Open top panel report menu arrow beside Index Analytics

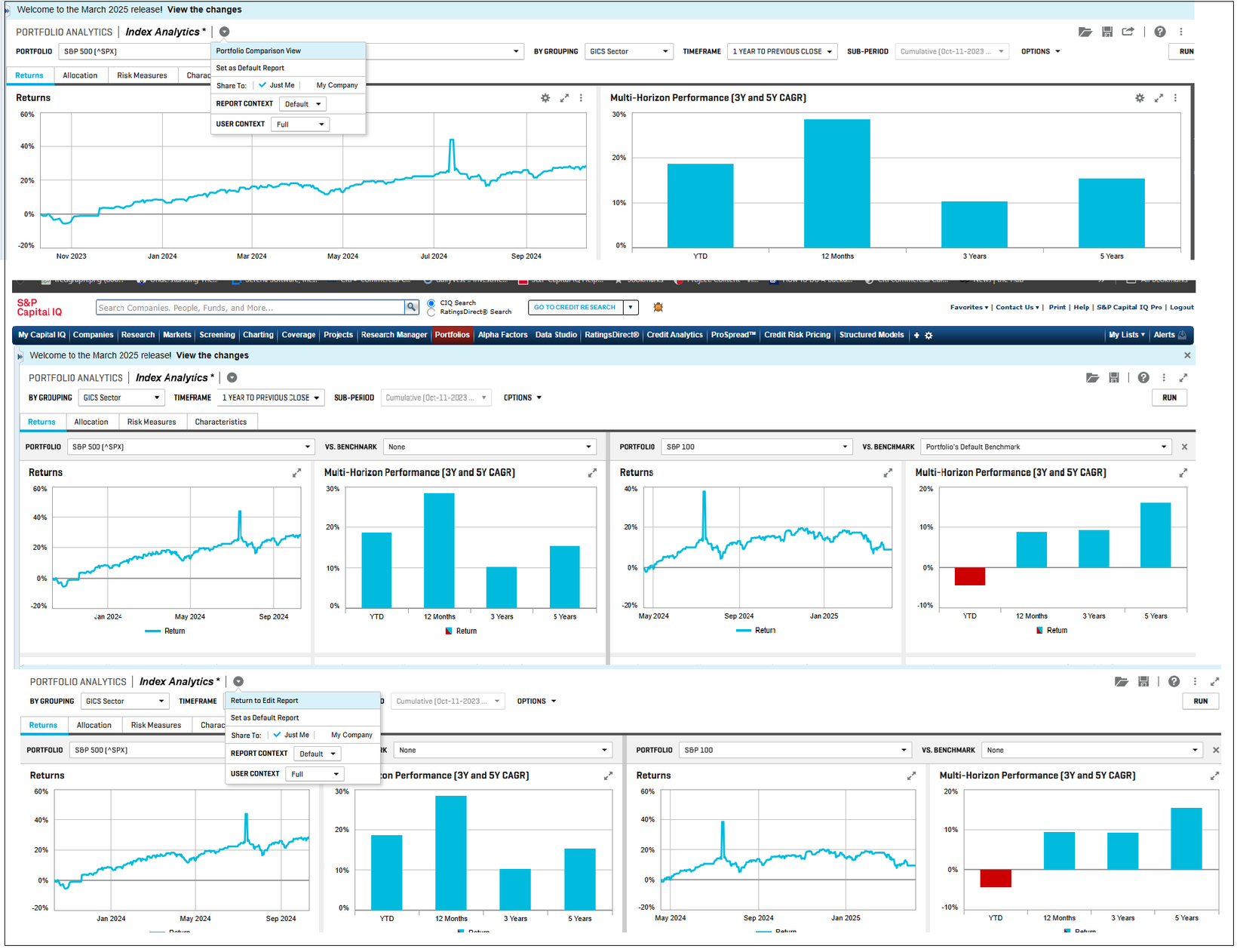(x=225, y=32)
